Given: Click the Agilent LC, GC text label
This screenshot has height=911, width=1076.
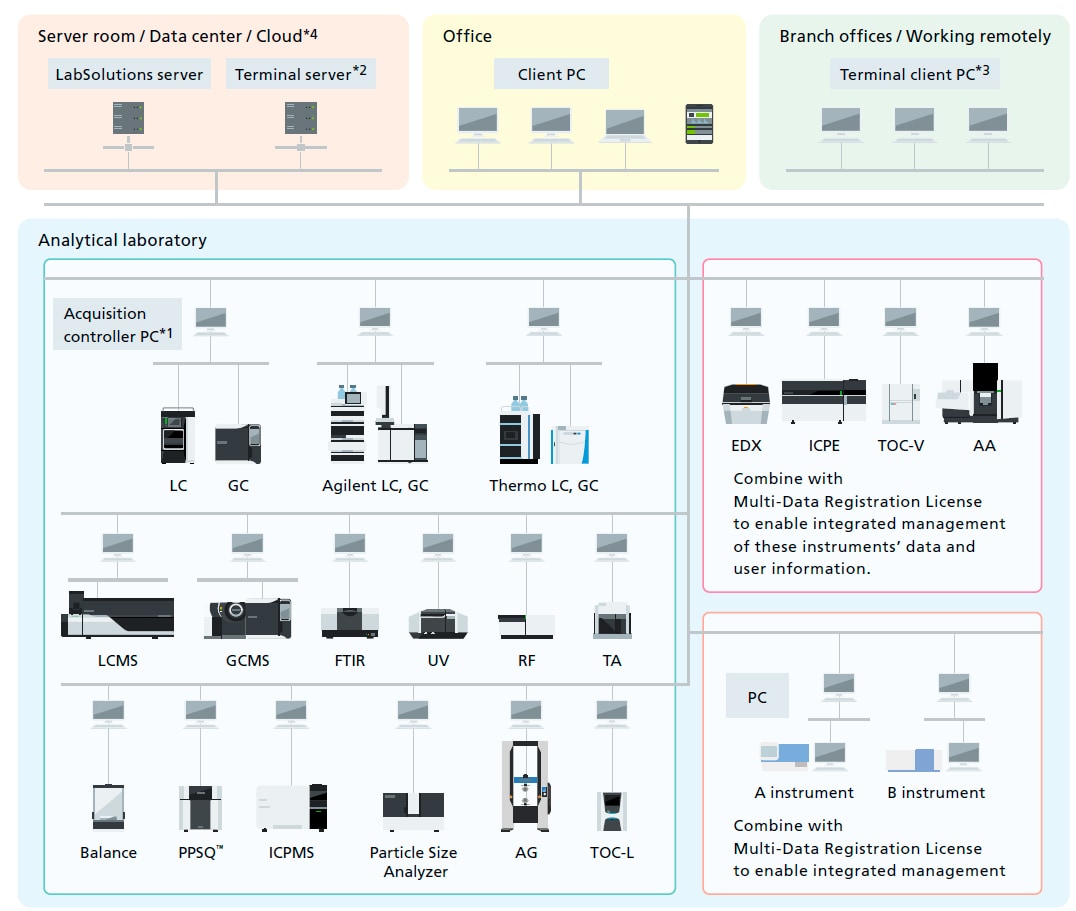Looking at the screenshot, I should click(x=375, y=486).
